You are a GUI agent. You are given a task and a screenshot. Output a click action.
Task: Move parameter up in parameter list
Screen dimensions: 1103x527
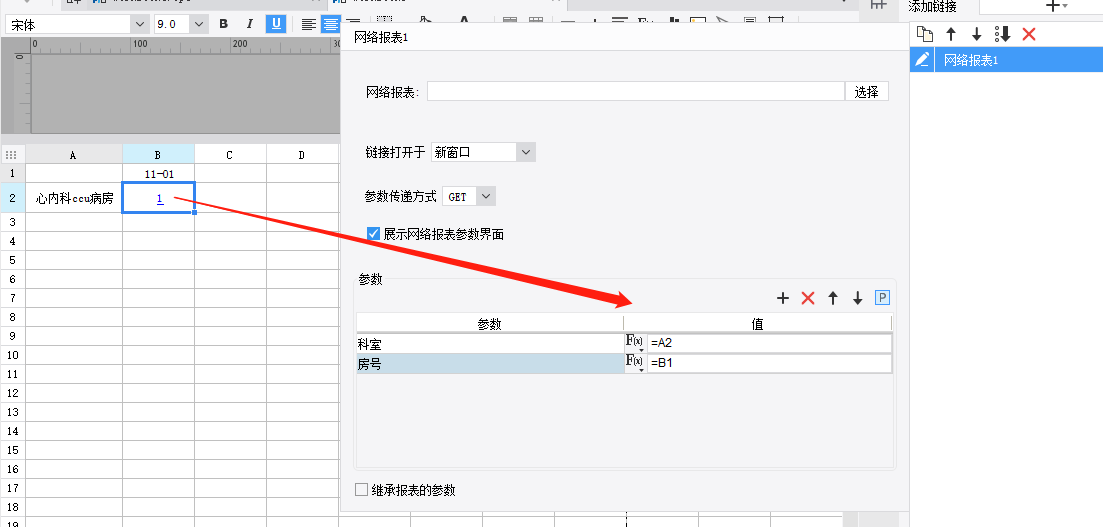pos(833,298)
